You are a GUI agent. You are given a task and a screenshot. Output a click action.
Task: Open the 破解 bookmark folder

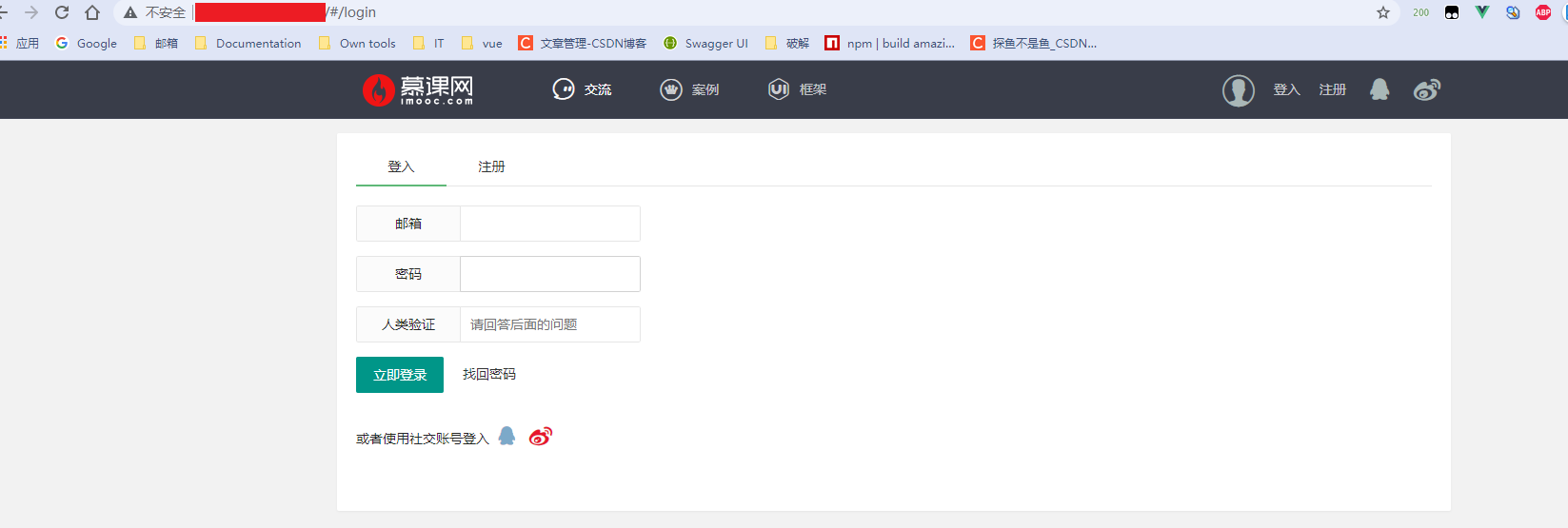pos(787,43)
